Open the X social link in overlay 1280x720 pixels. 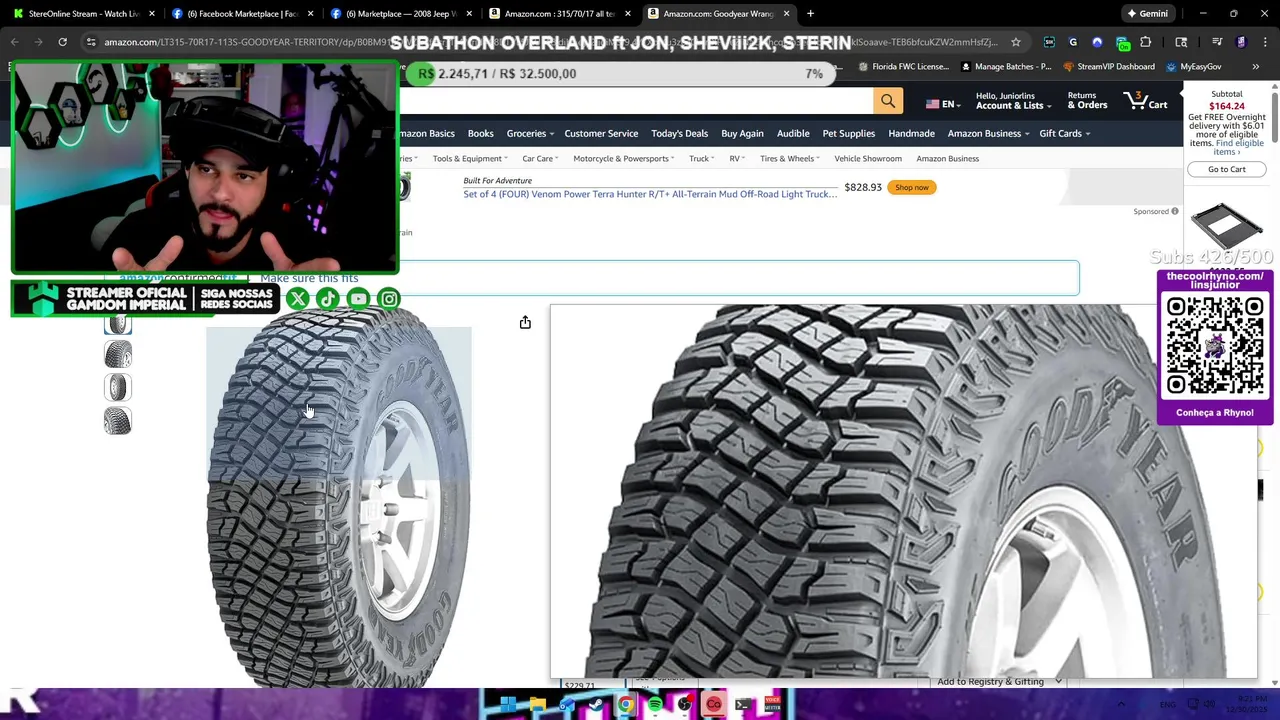tap(297, 299)
